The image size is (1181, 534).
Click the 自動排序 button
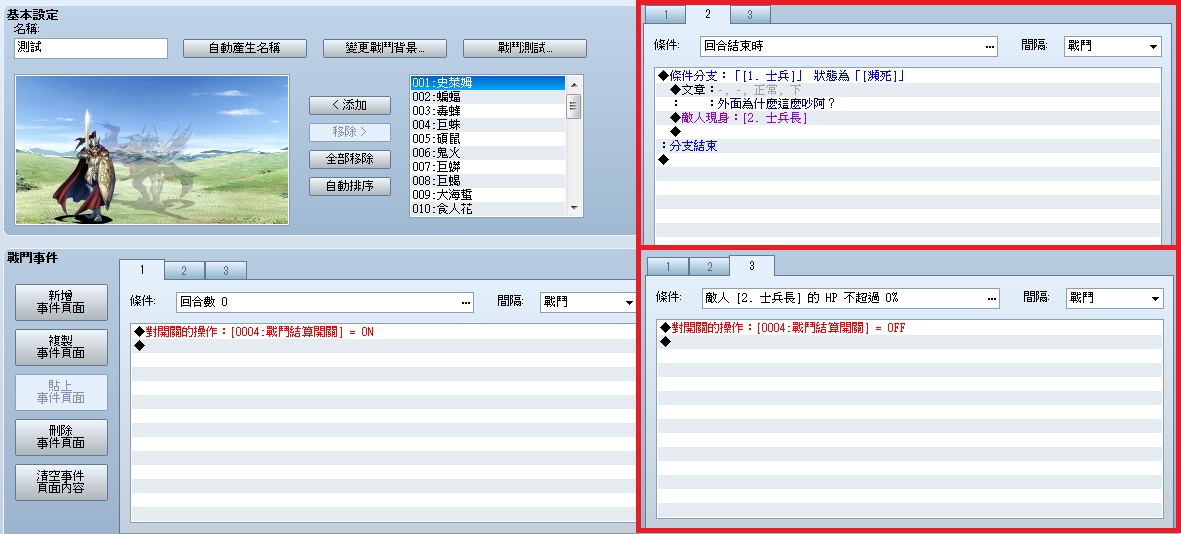click(x=350, y=186)
